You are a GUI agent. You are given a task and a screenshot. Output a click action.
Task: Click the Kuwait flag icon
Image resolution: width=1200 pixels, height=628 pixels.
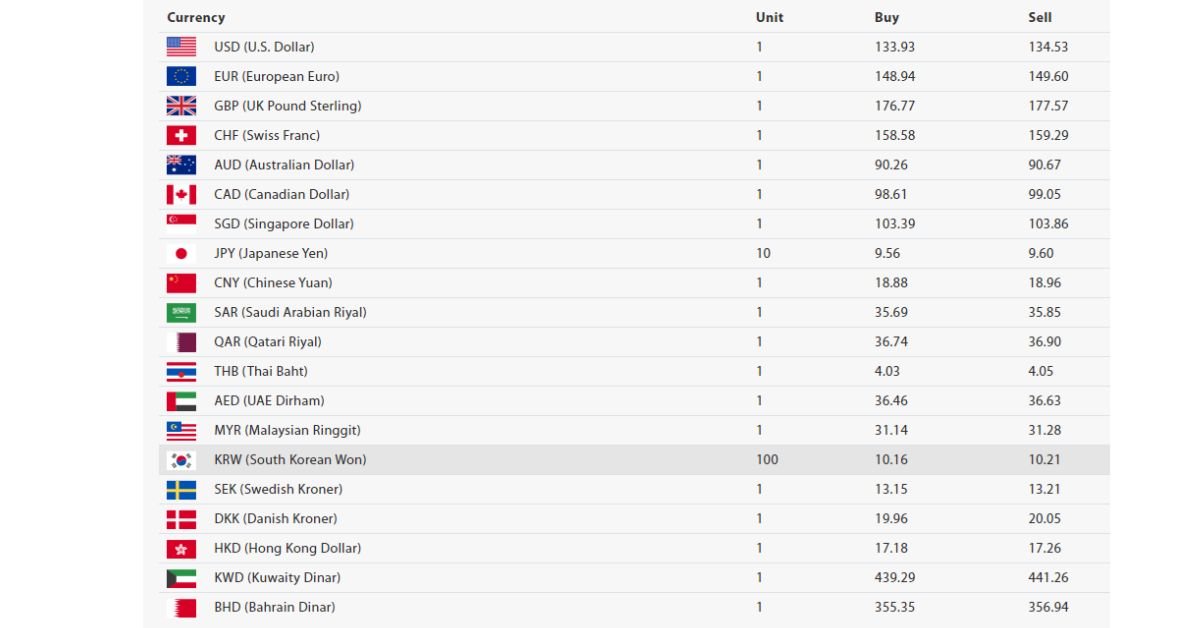(x=181, y=578)
